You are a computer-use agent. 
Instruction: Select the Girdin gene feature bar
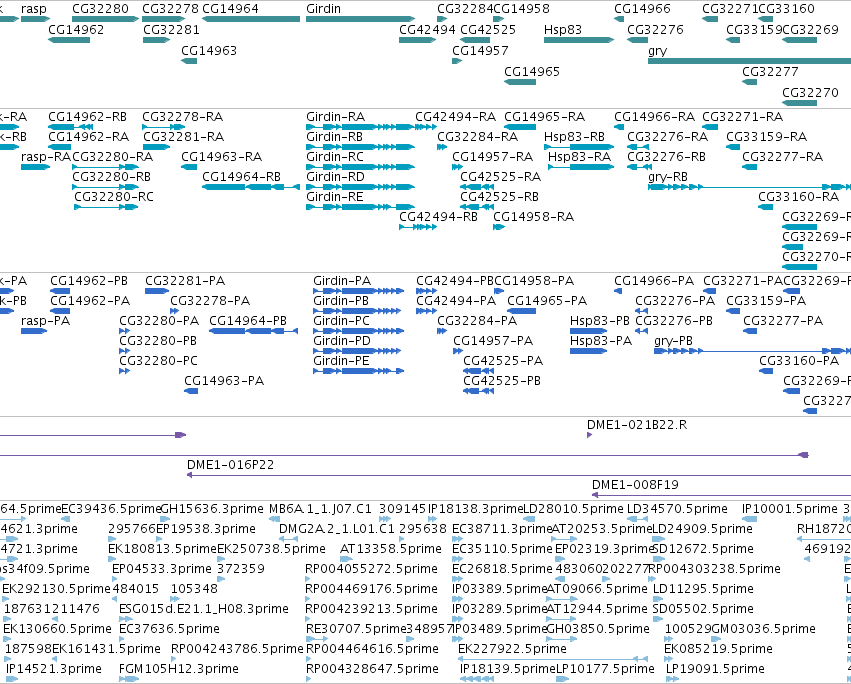360,19
